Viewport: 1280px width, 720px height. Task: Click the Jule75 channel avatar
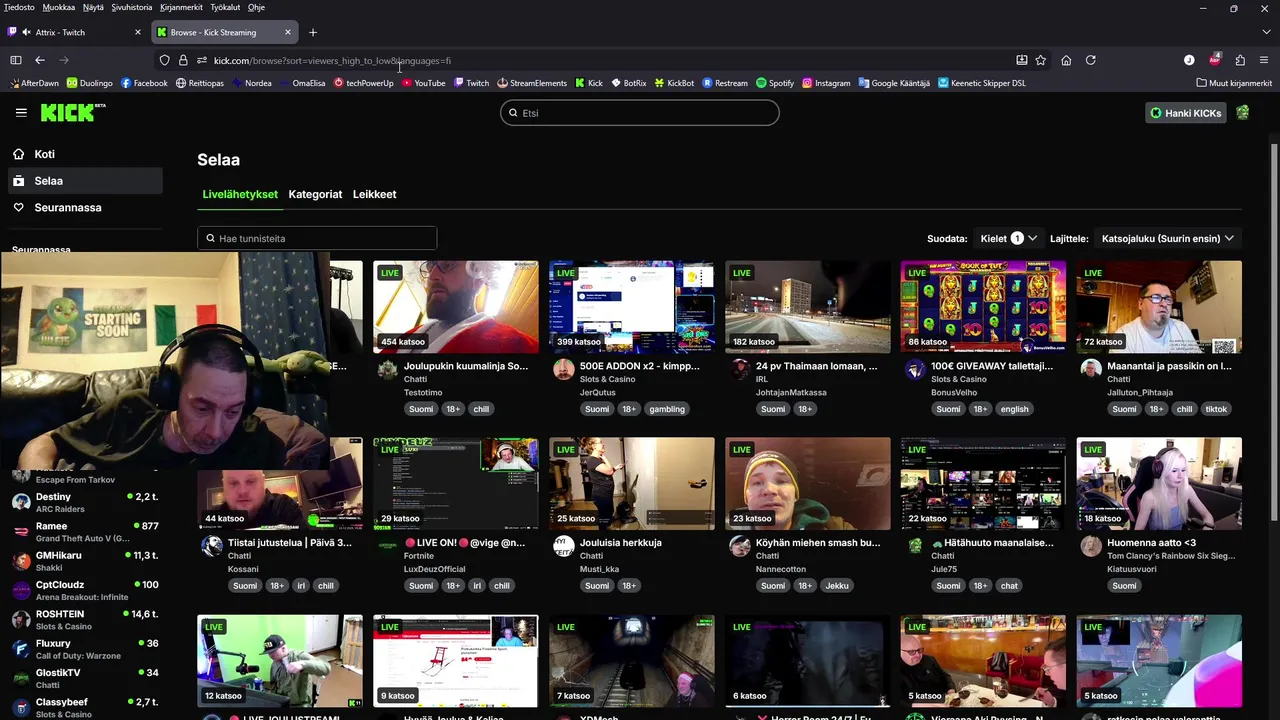[915, 545]
